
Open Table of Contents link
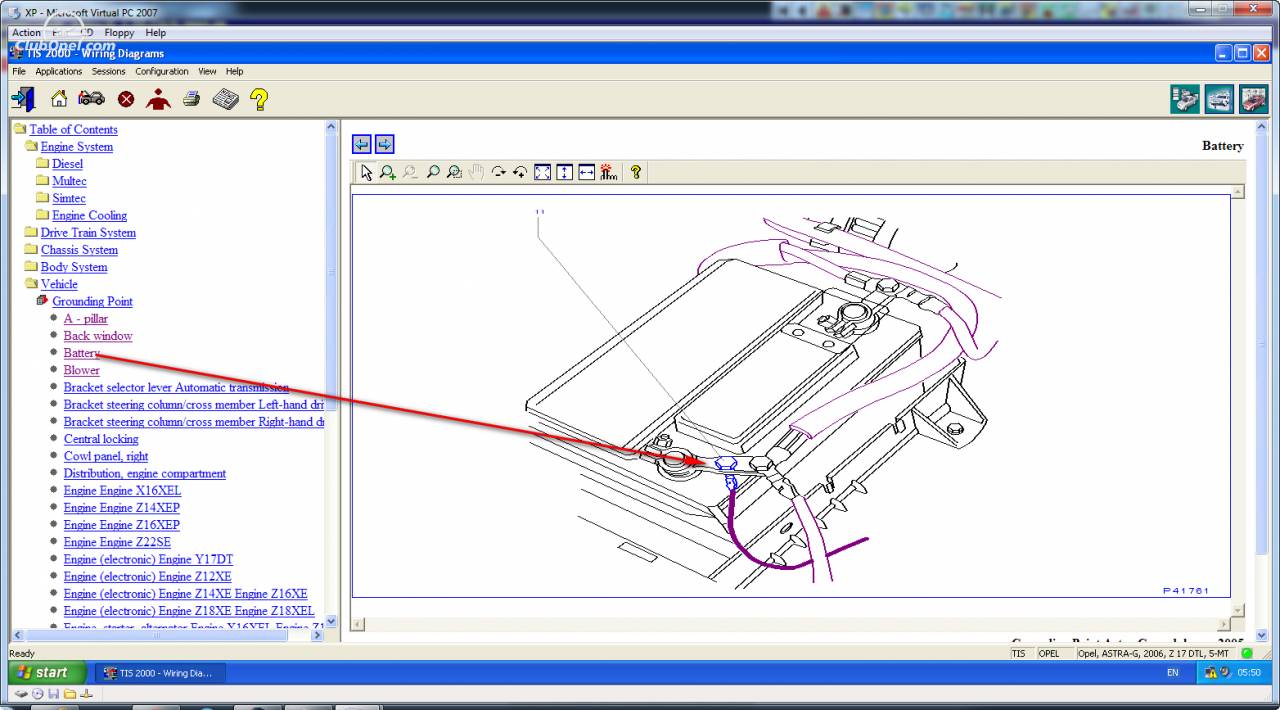coord(73,129)
